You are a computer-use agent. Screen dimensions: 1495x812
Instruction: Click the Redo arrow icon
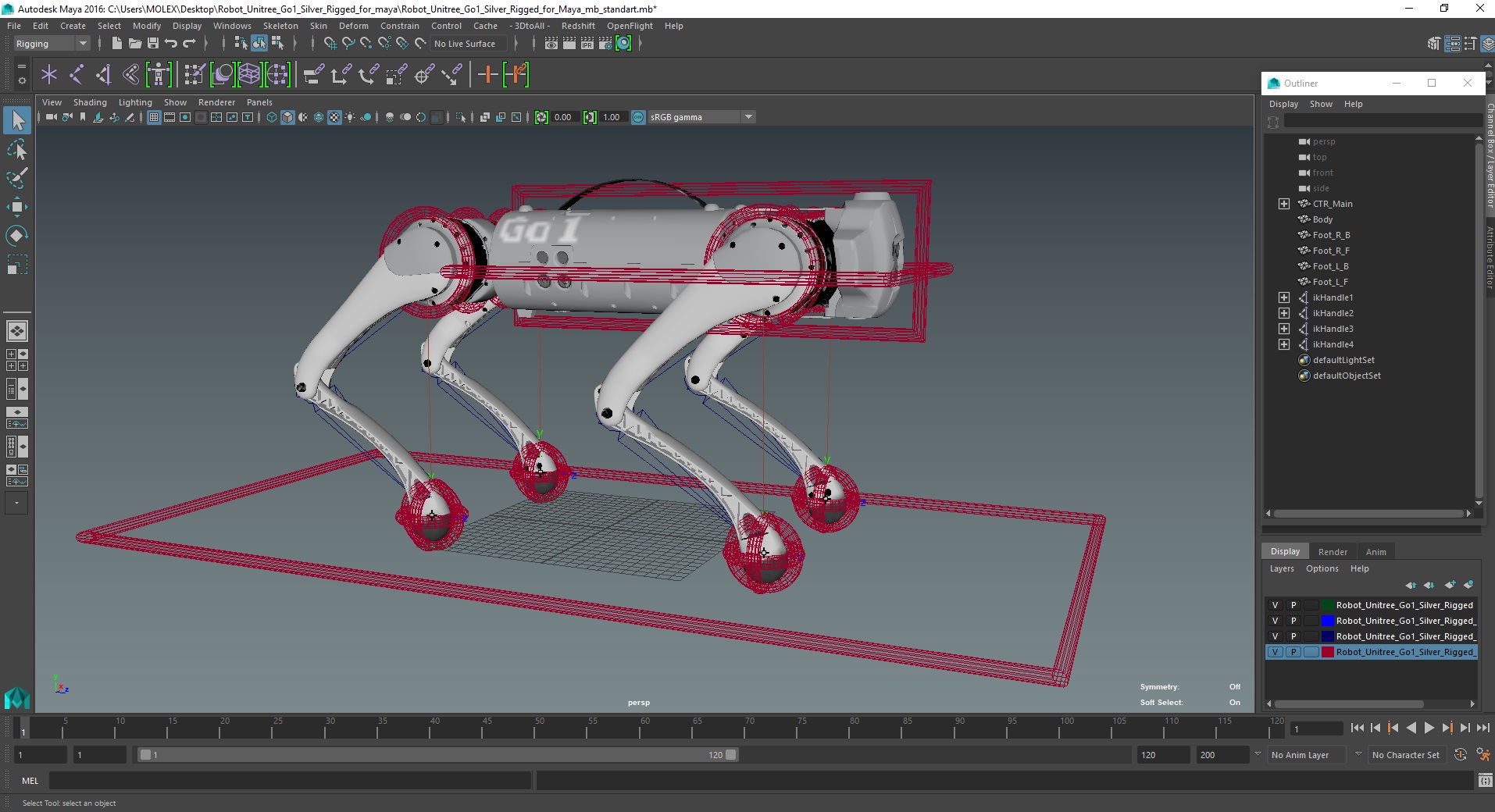coord(189,44)
